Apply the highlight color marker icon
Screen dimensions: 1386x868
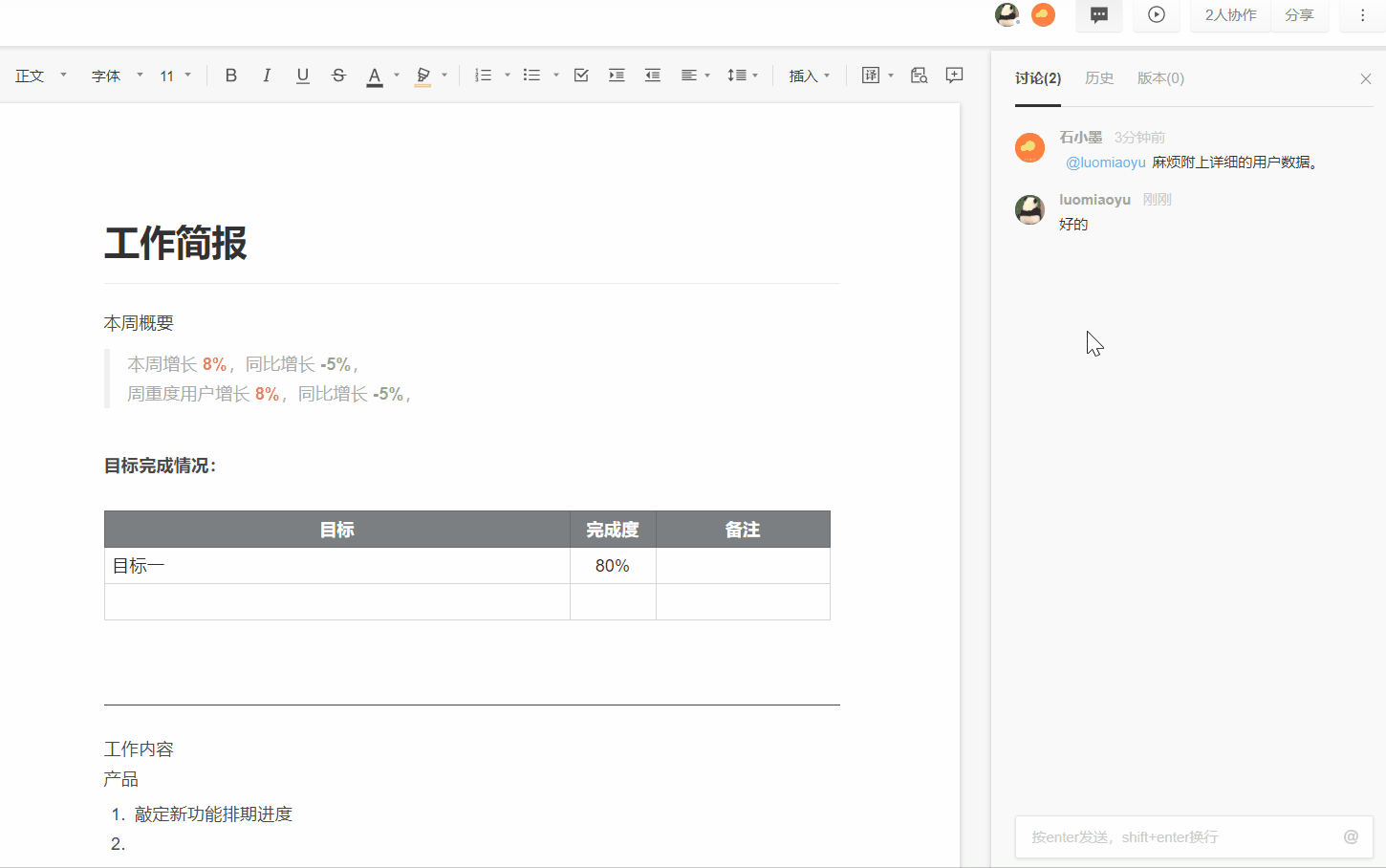click(x=422, y=76)
